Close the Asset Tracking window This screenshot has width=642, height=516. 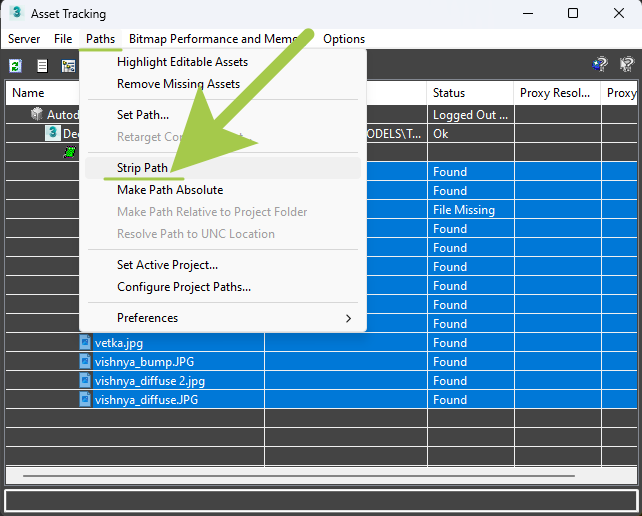pyautogui.click(x=619, y=13)
